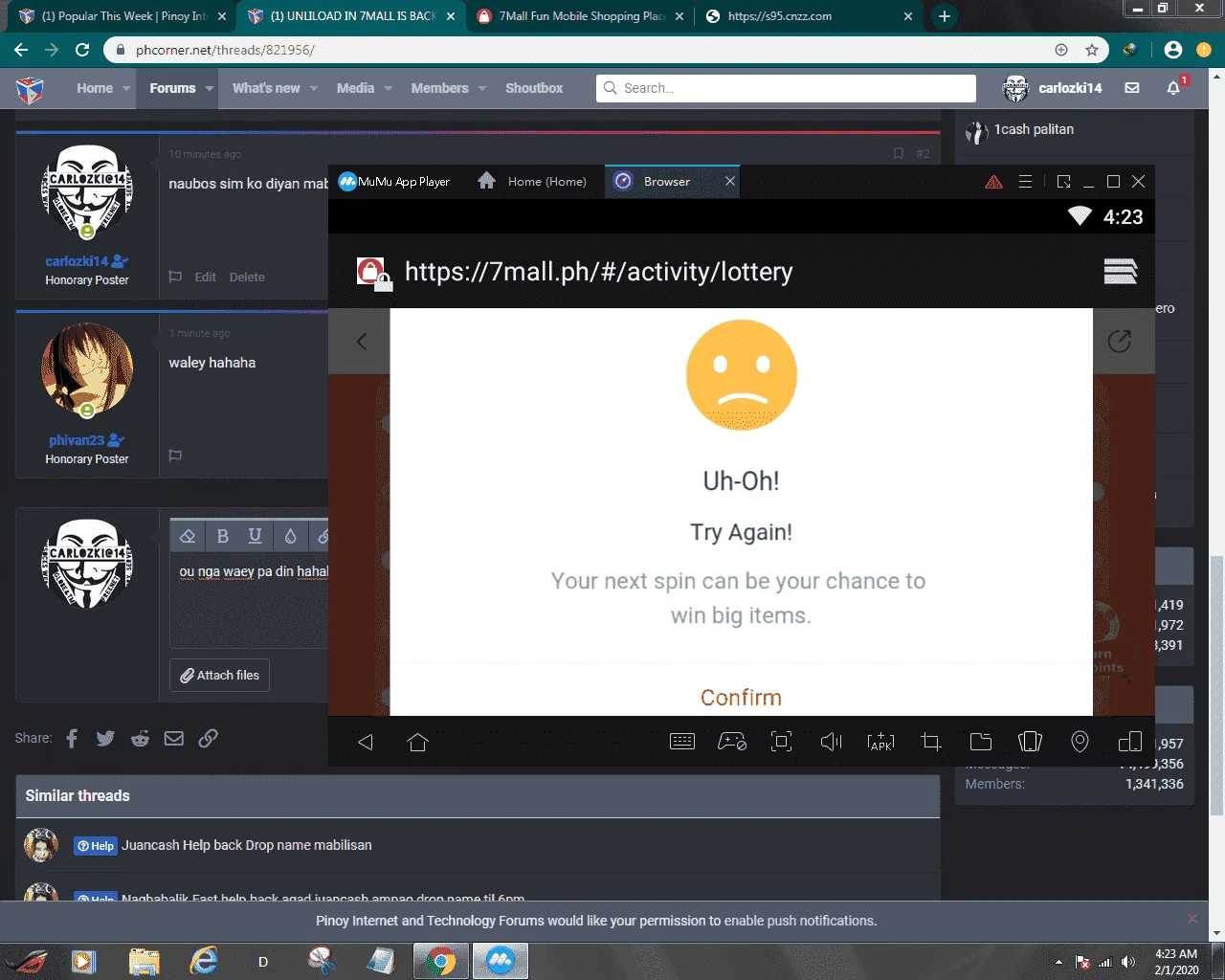Close push notification banner
This screenshot has height=980, width=1225.
[1192, 919]
